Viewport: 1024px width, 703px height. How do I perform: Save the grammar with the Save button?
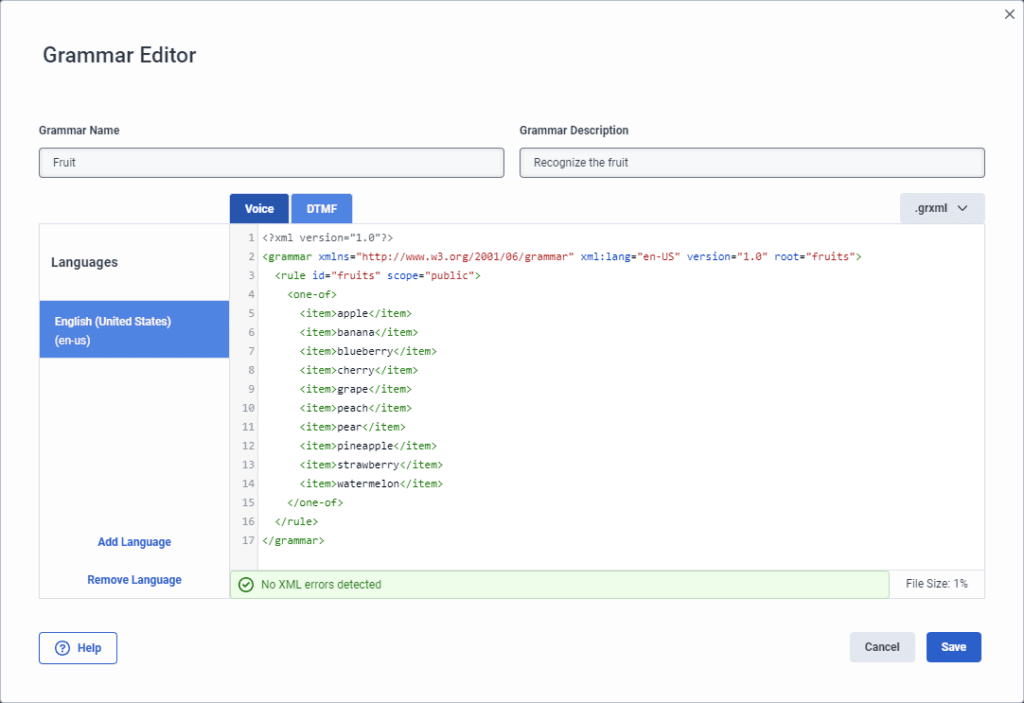pyautogui.click(x=953, y=647)
